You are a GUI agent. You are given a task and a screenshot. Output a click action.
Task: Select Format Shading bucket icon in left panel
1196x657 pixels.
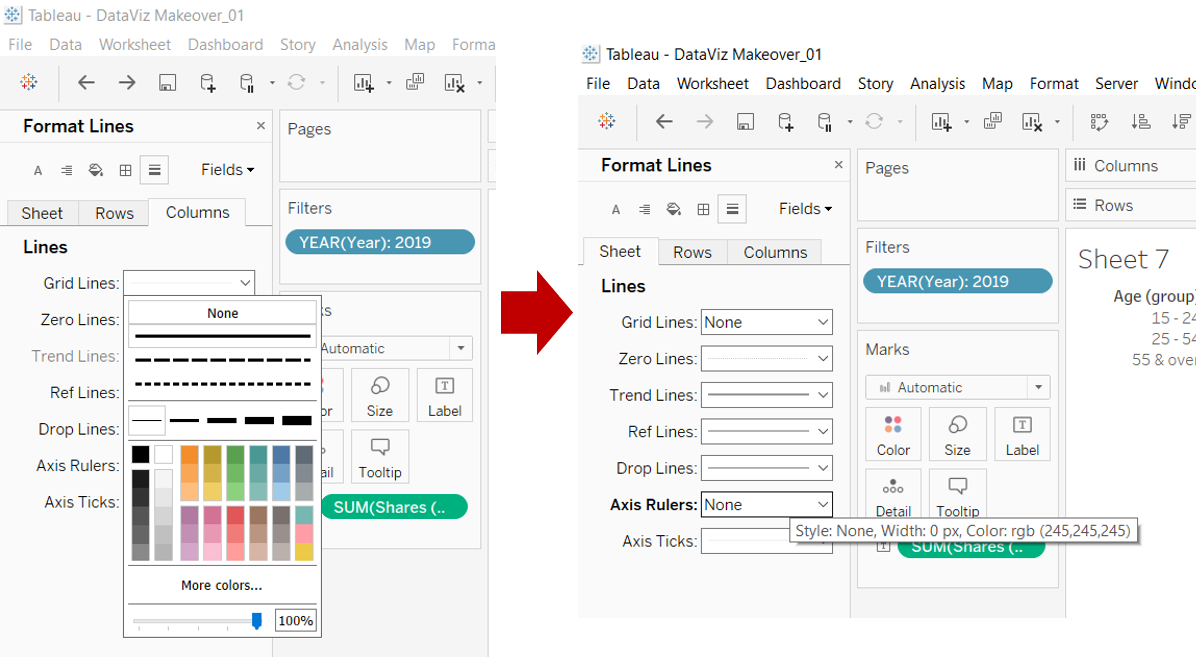point(96,170)
